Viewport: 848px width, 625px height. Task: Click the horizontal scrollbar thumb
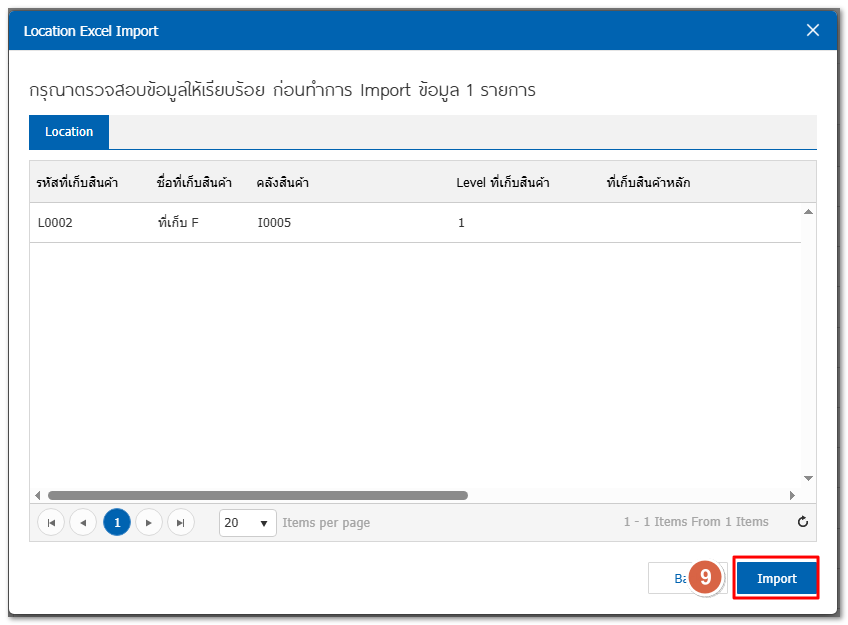[x=257, y=495]
